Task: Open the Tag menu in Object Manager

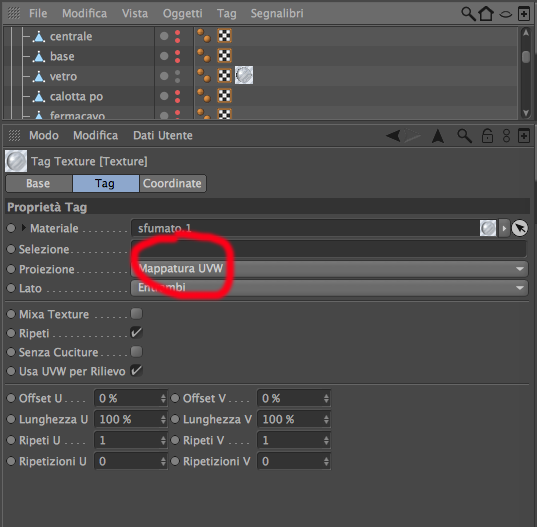Action: 226,14
